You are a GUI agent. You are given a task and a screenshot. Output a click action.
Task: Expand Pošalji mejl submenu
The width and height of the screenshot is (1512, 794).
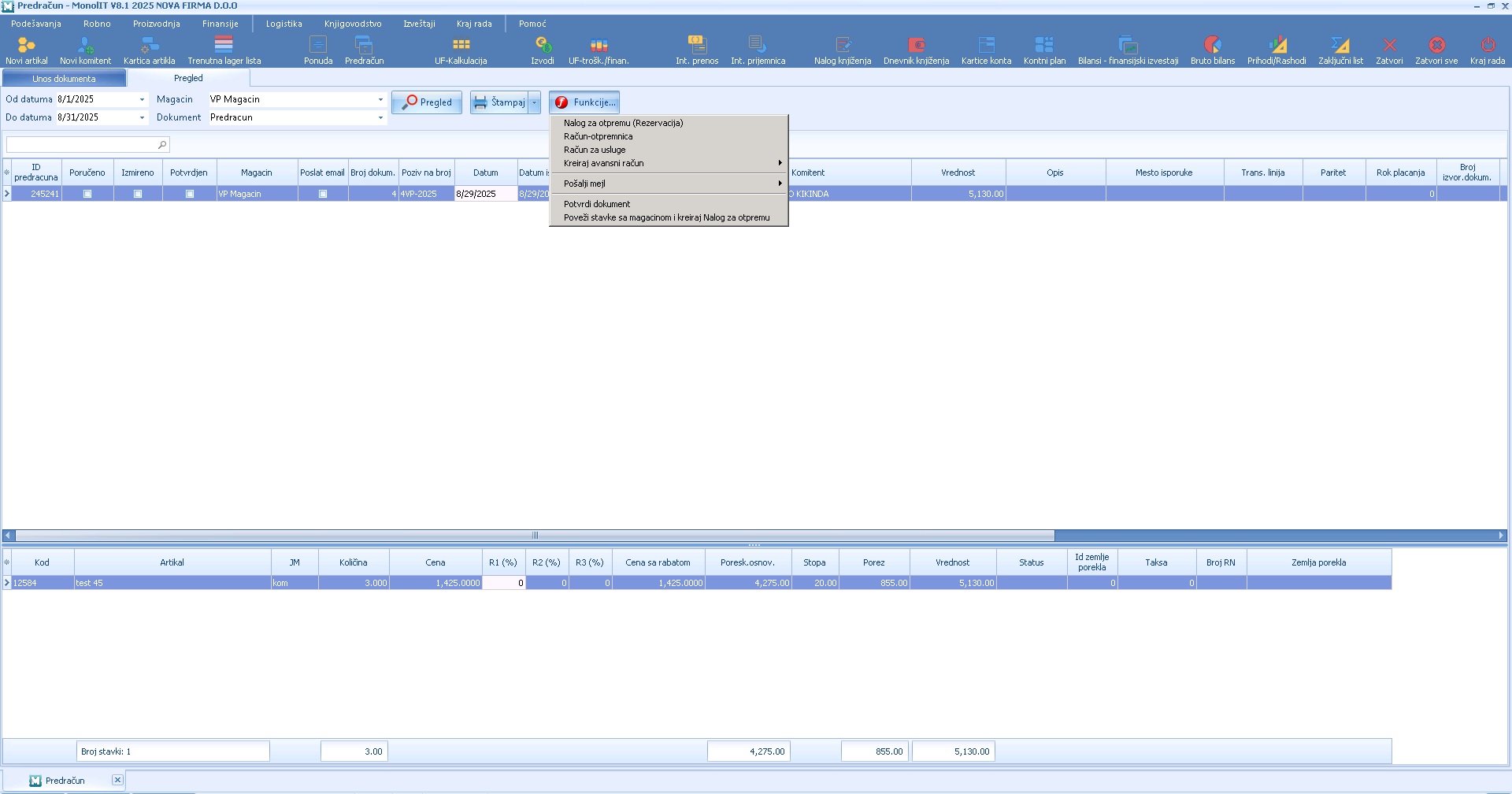(x=669, y=184)
